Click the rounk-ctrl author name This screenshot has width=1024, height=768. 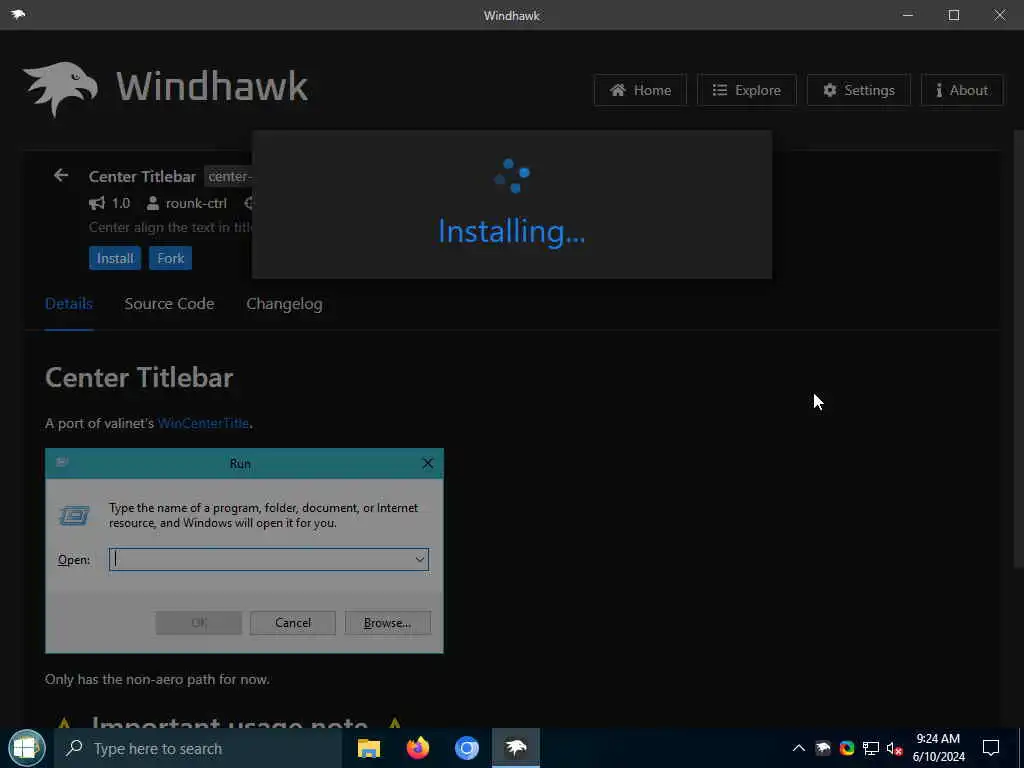point(196,203)
